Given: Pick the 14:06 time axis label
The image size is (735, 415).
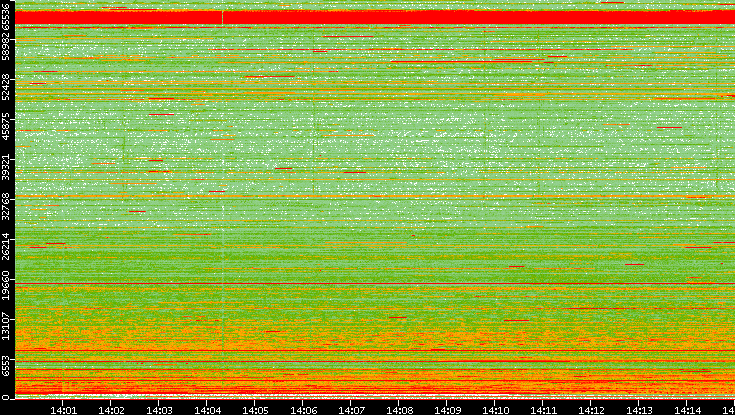Looking at the screenshot, I should tap(303, 410).
